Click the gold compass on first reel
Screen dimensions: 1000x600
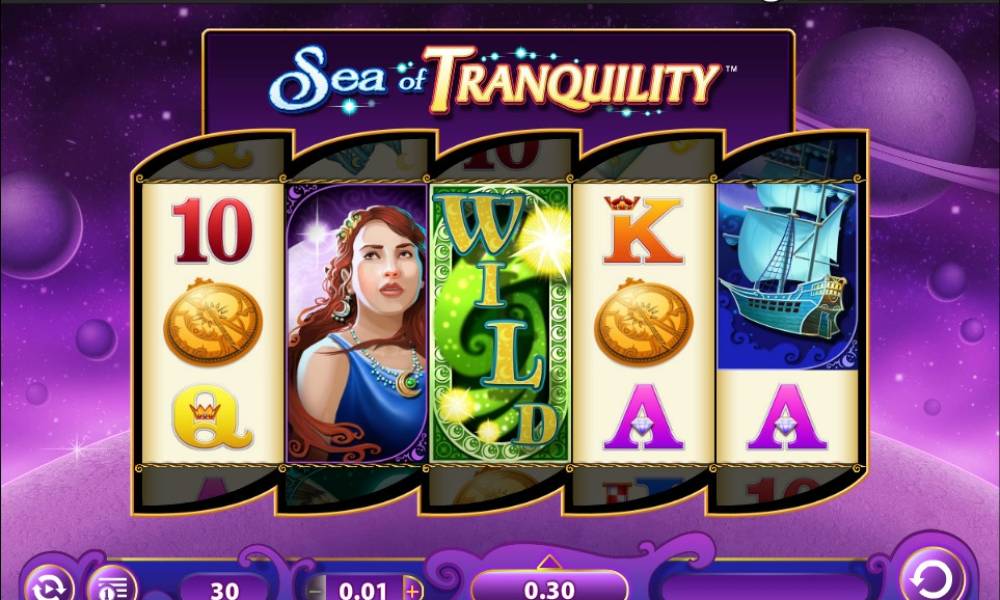pos(213,323)
